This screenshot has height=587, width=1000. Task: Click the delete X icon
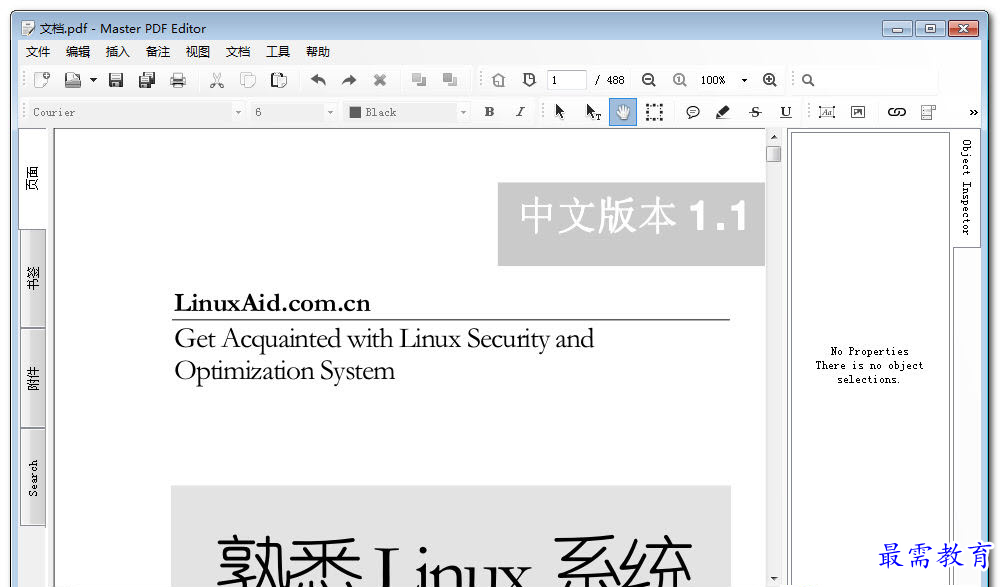380,80
